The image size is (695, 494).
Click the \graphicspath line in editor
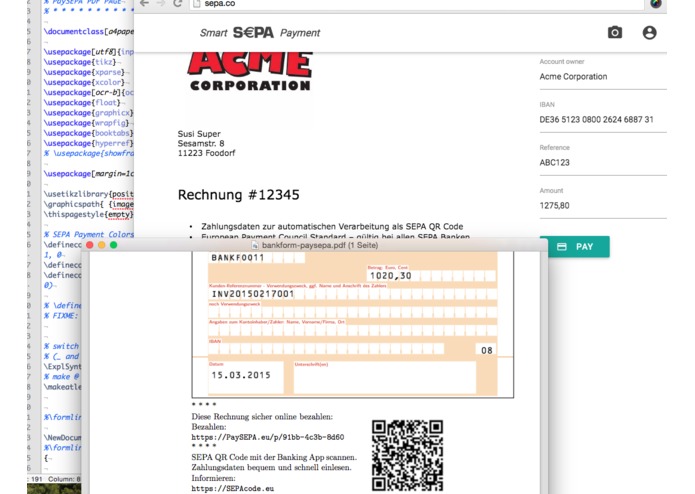coord(89,204)
